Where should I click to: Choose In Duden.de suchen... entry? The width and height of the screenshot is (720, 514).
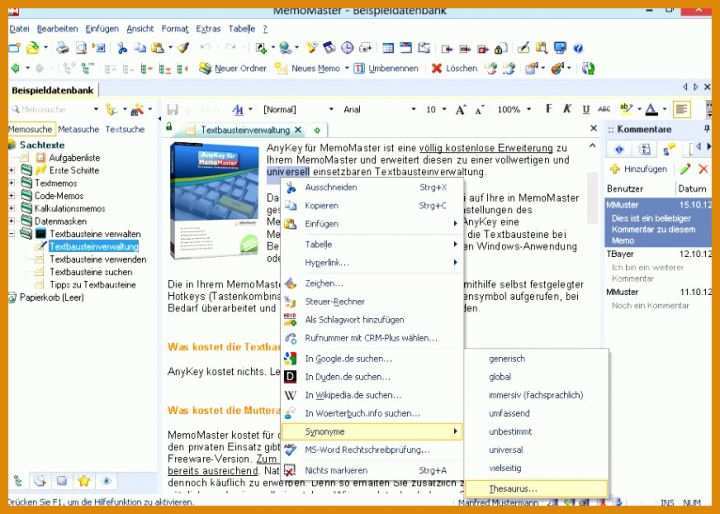(371, 377)
